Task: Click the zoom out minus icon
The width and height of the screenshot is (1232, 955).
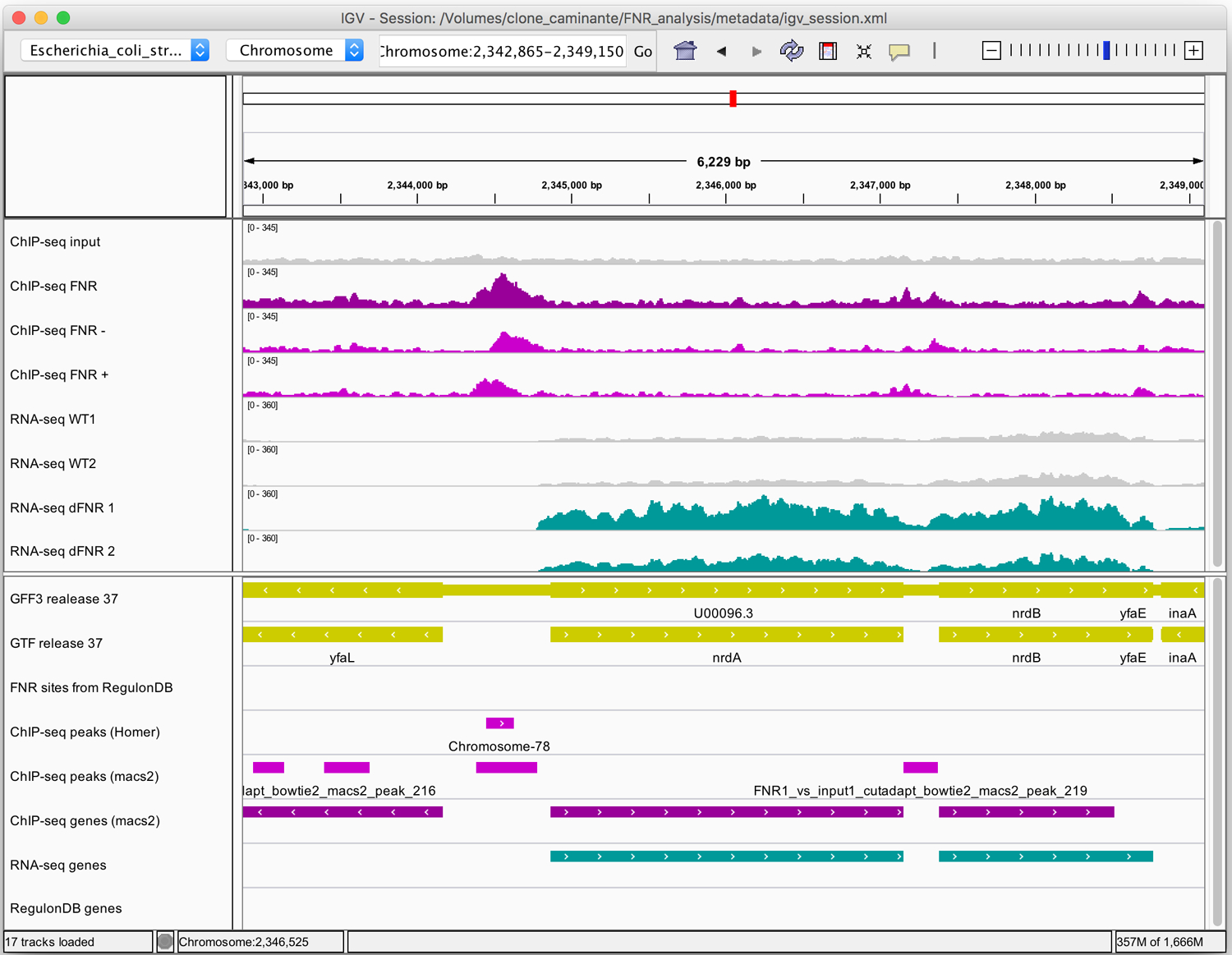Action: point(991,51)
